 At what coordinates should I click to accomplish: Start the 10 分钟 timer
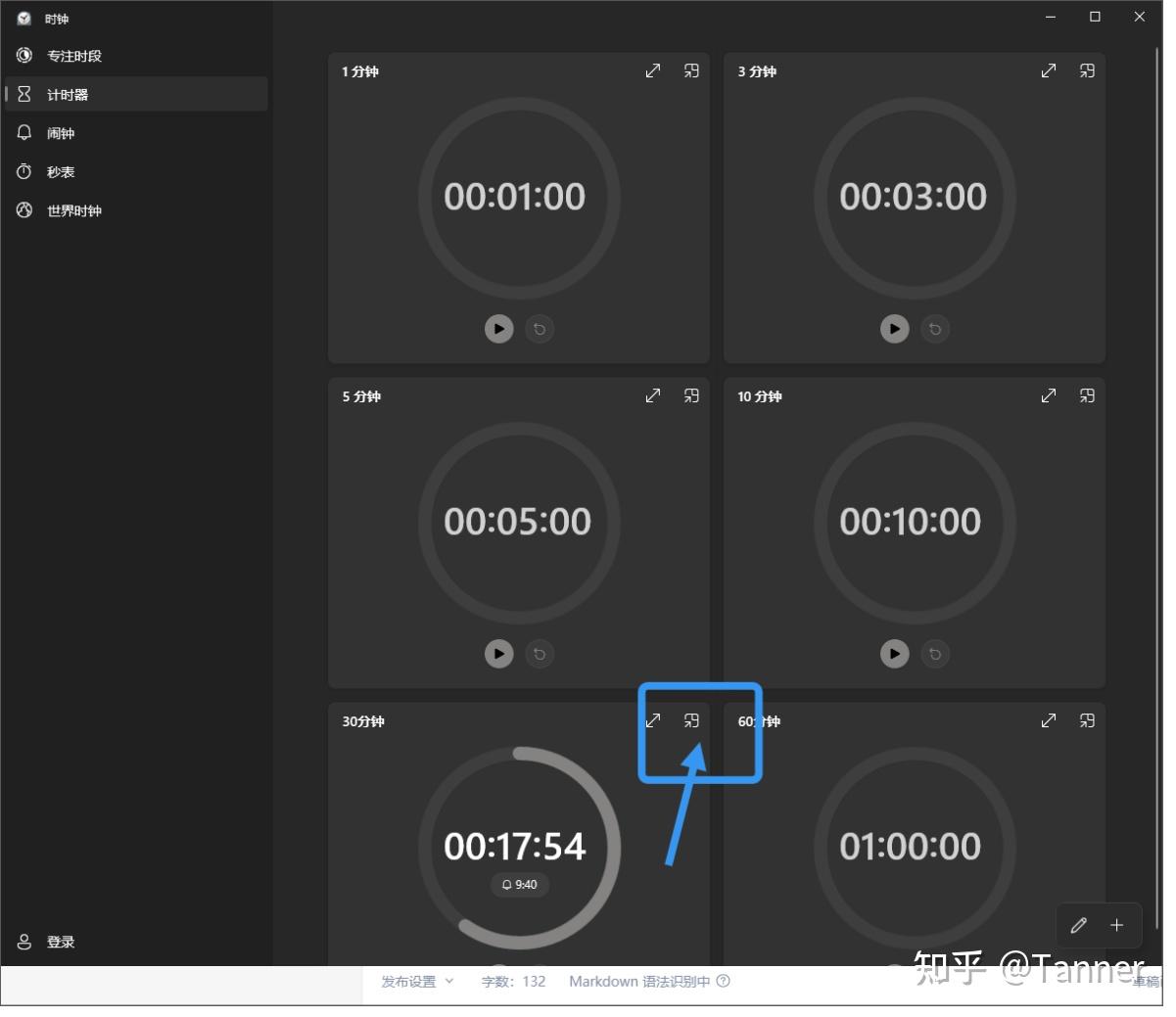[x=895, y=654]
